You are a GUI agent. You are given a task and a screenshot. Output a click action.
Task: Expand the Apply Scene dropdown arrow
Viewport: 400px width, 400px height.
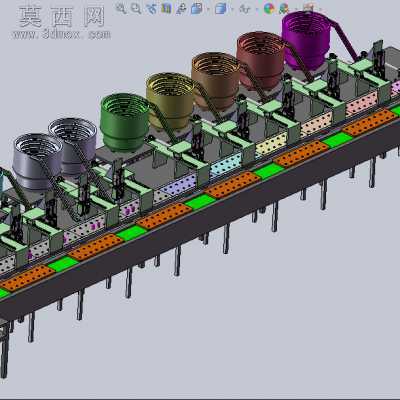coord(296,9)
